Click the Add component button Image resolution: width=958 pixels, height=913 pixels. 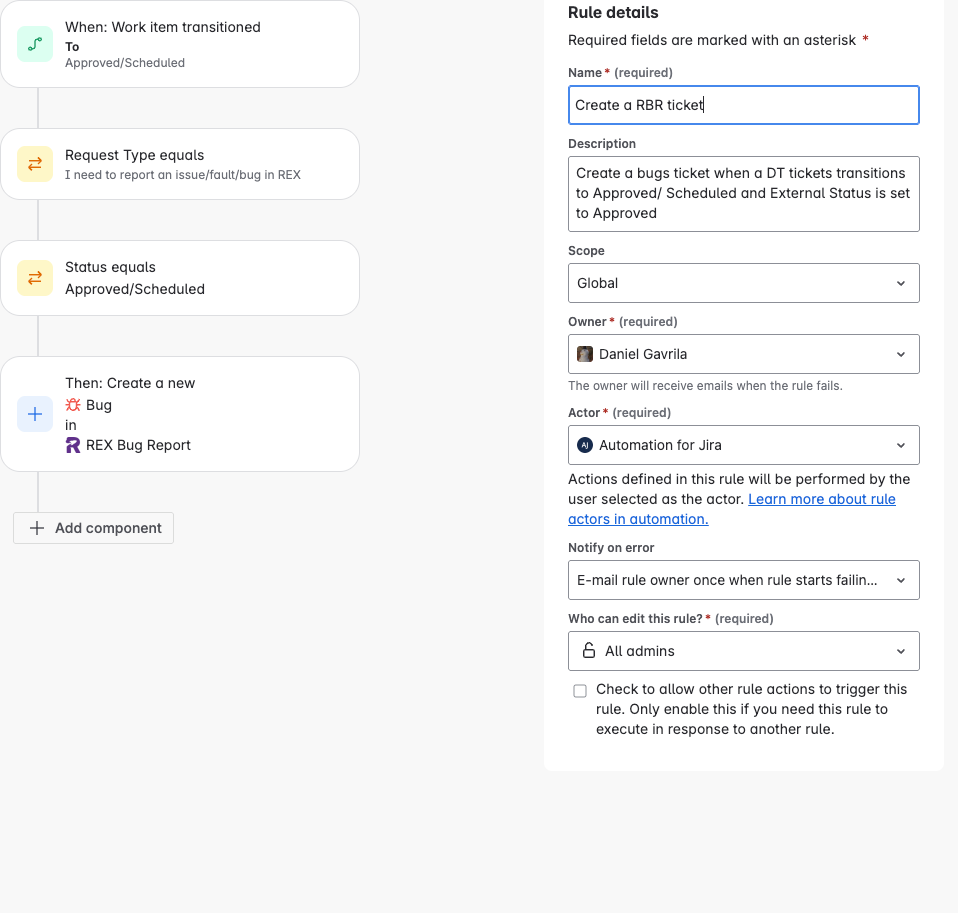point(93,528)
